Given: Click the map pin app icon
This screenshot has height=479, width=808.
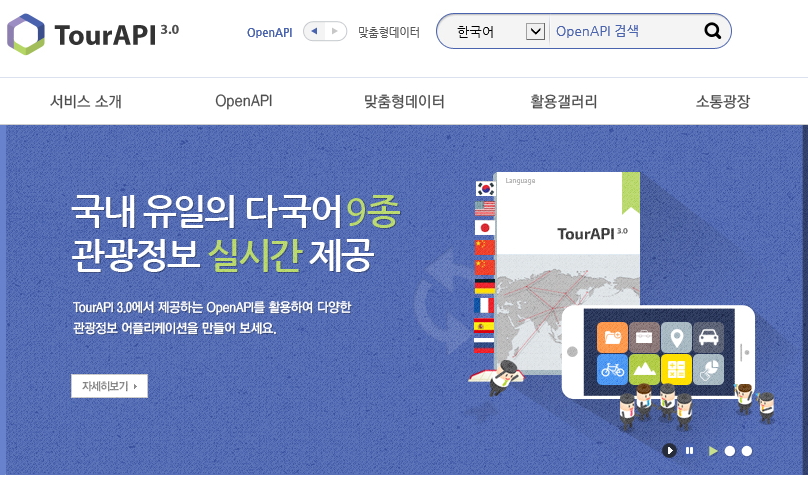Looking at the screenshot, I should coord(676,337).
